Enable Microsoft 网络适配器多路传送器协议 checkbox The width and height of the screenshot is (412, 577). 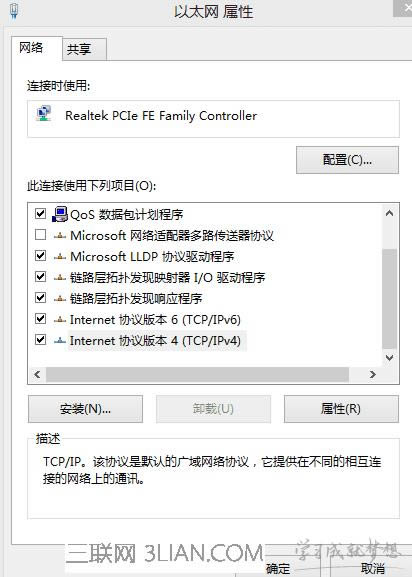[x=40, y=234]
